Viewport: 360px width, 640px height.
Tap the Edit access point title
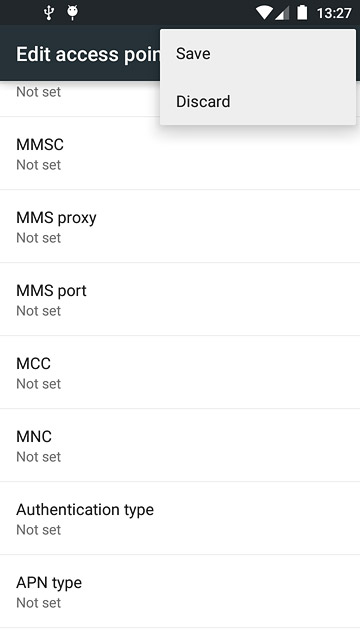coord(88,54)
